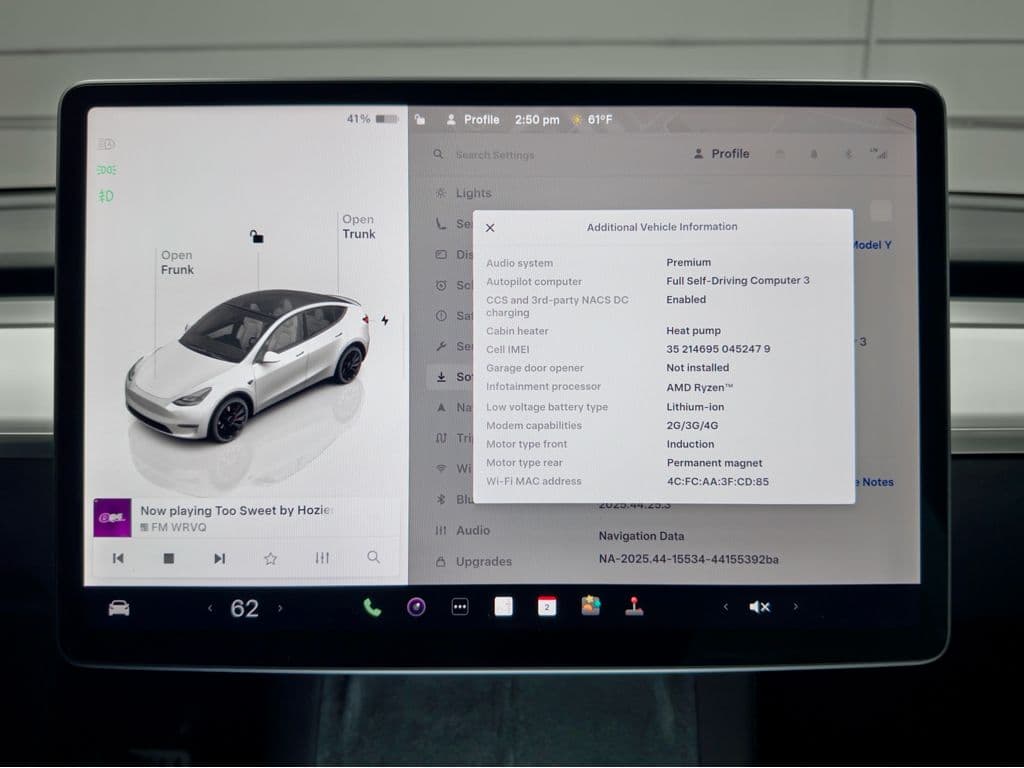Open the green Phone app
1024x768 pixels.
pos(372,607)
